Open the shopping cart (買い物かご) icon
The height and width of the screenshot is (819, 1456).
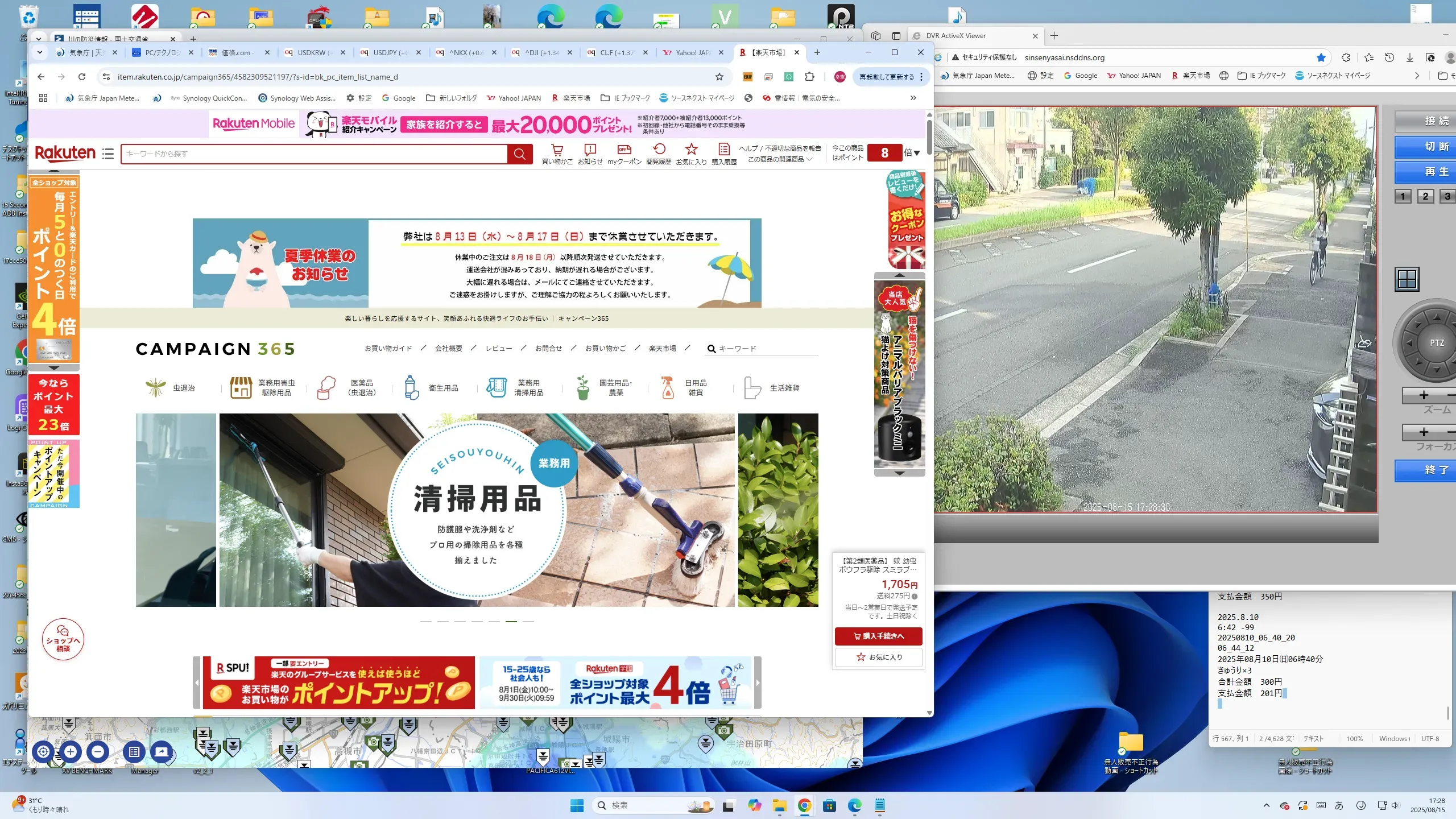click(557, 150)
